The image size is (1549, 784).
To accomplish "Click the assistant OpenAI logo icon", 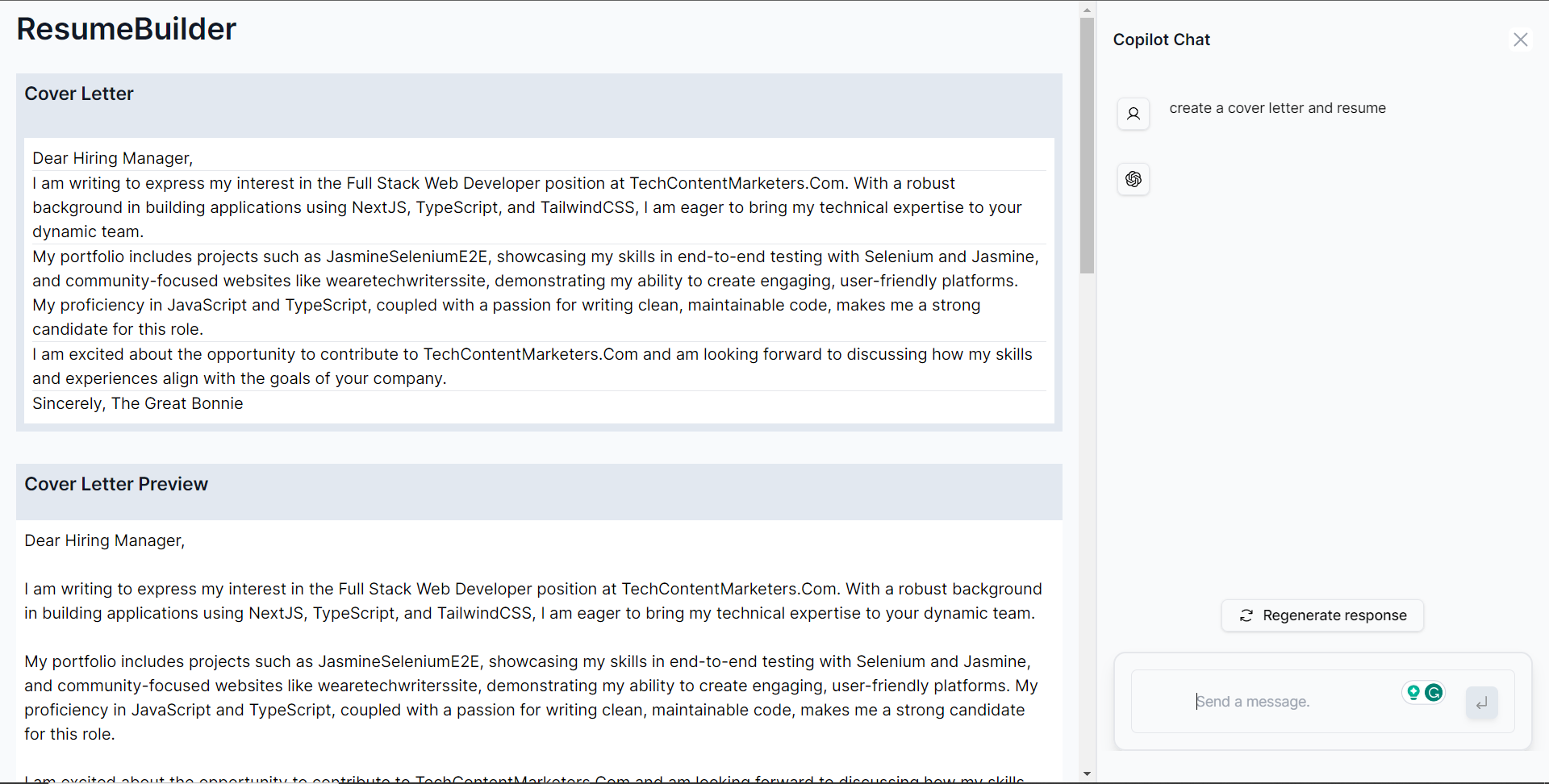I will (x=1134, y=179).
